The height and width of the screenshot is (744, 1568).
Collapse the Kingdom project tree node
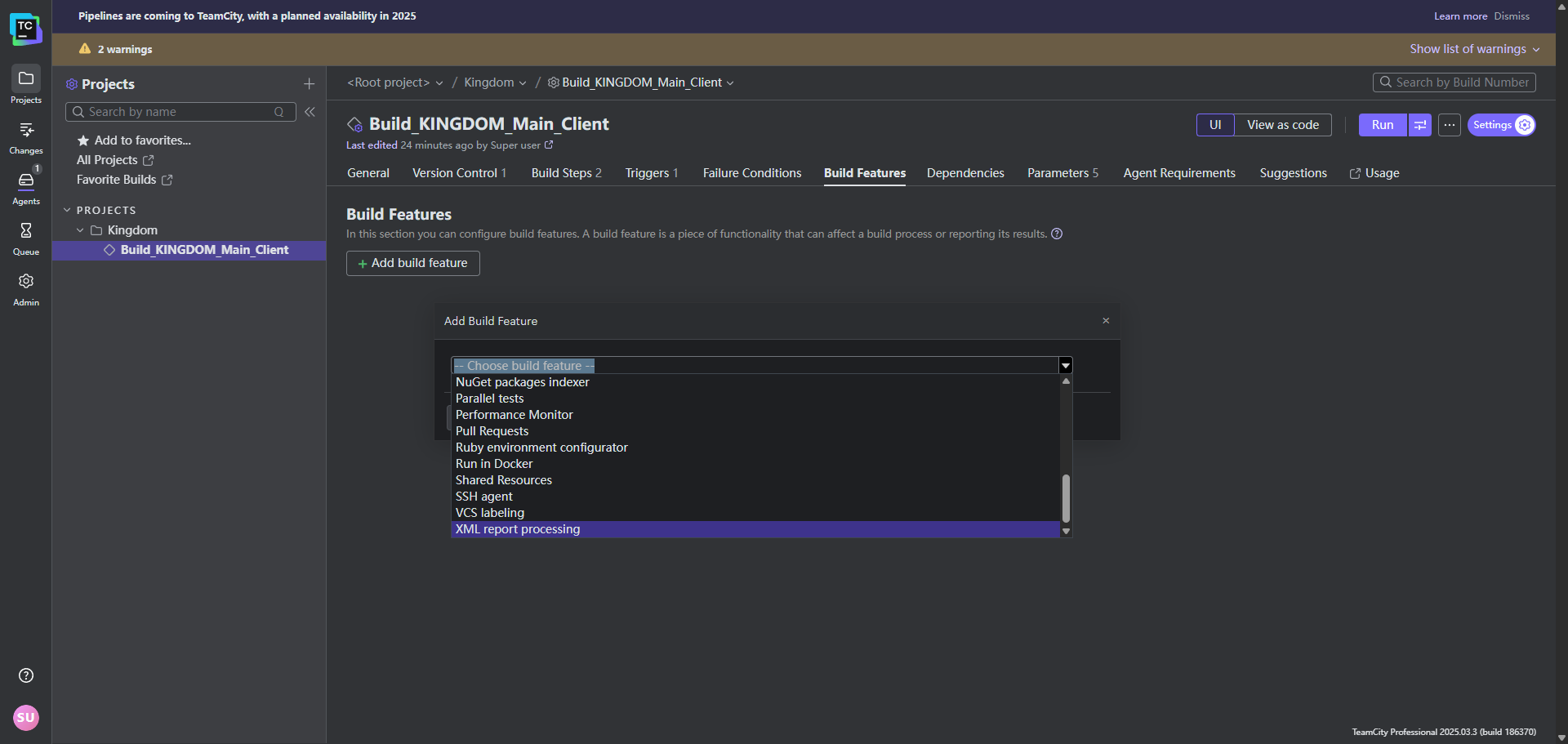tap(80, 230)
